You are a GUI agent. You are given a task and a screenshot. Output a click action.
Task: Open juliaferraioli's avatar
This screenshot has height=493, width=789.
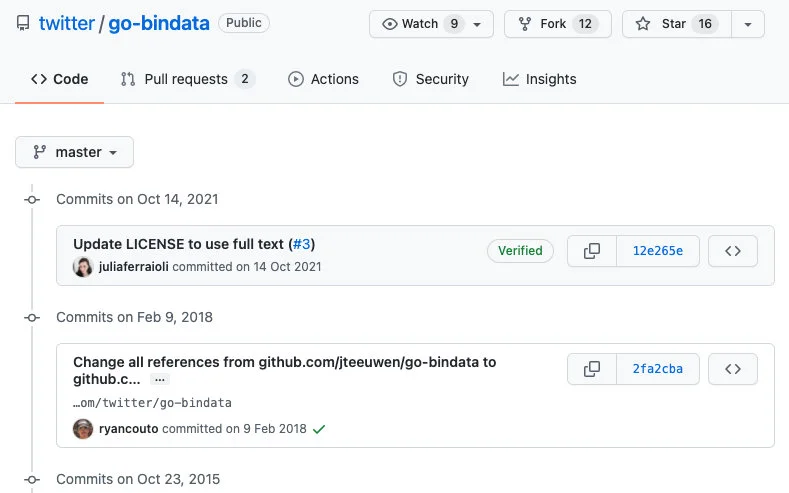[83, 267]
